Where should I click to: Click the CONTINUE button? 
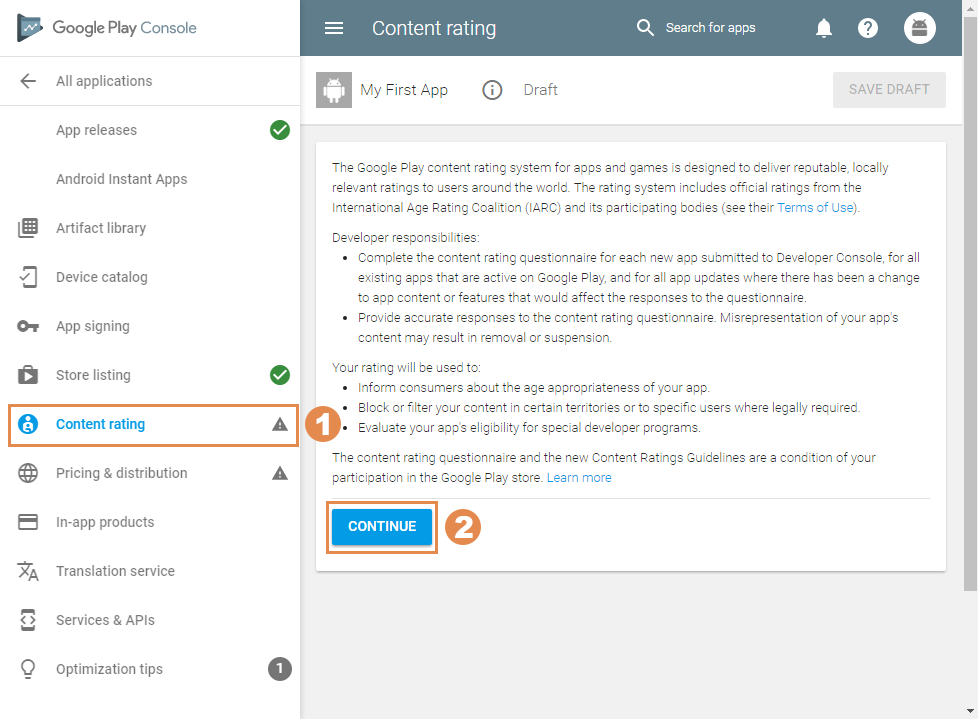click(x=382, y=527)
